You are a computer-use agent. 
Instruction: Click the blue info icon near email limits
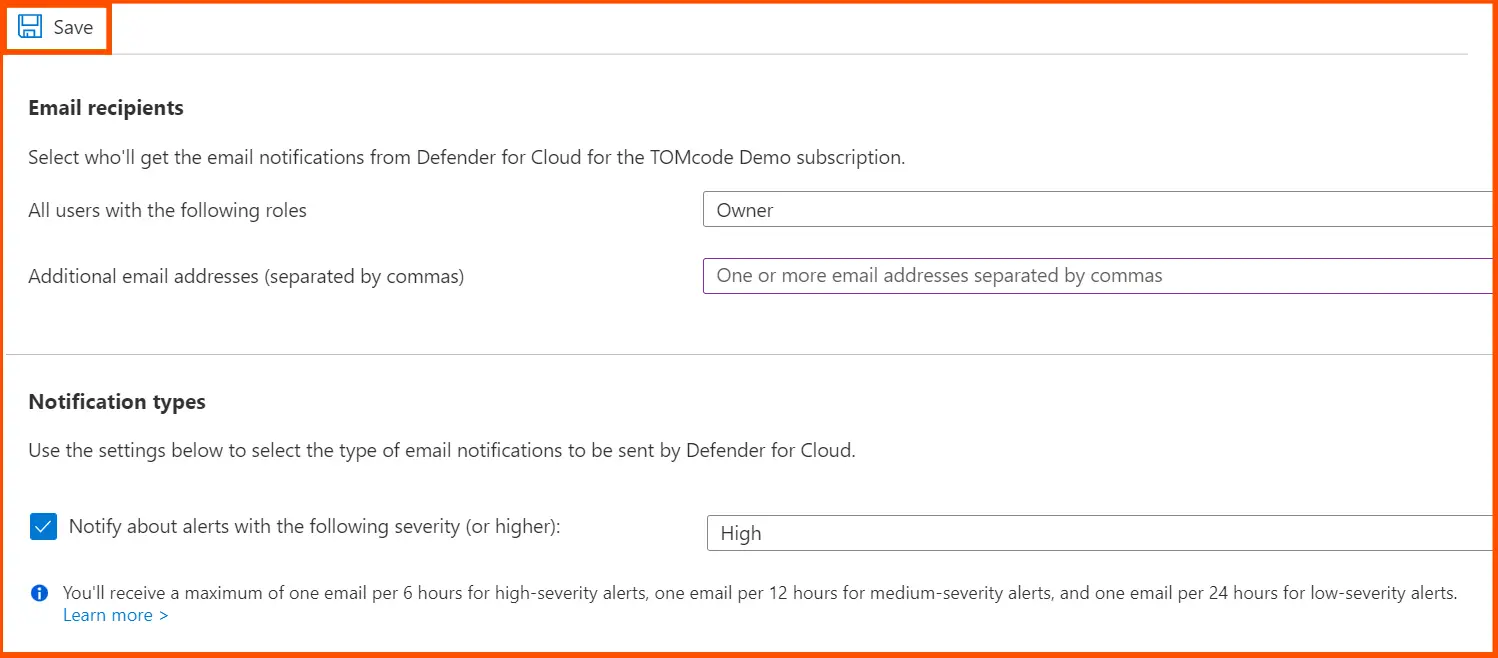coord(39,593)
